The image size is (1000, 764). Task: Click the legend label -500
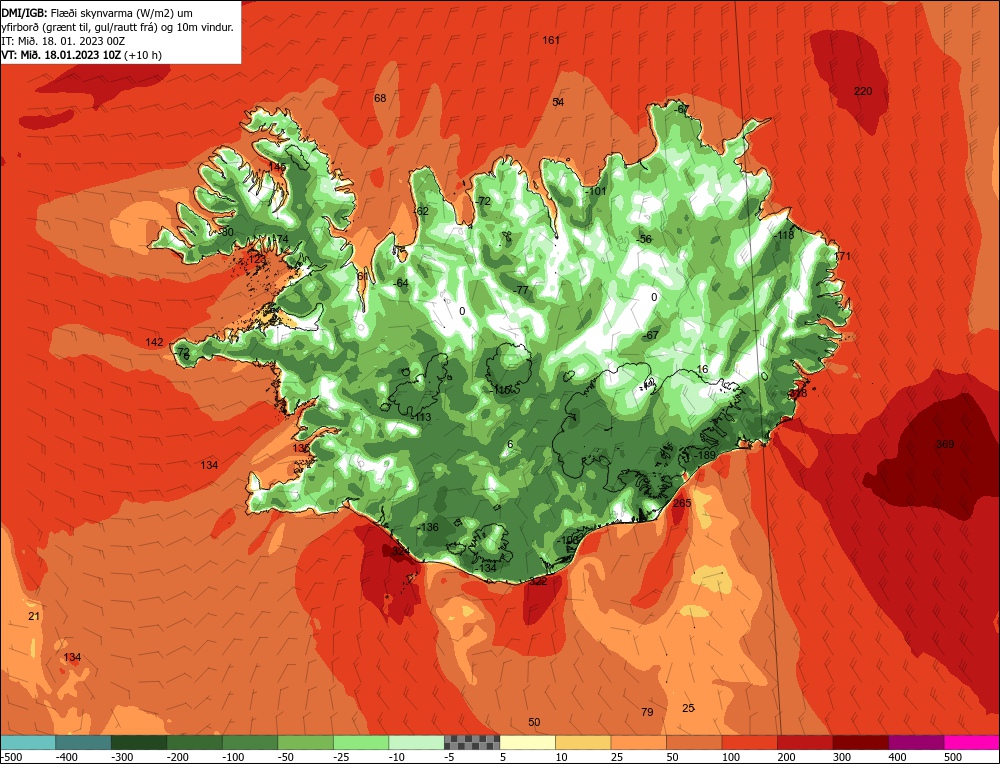[11, 757]
